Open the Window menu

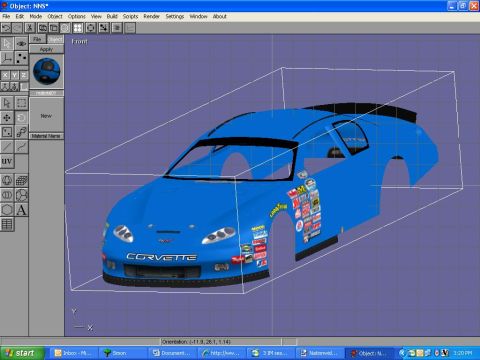click(x=198, y=16)
